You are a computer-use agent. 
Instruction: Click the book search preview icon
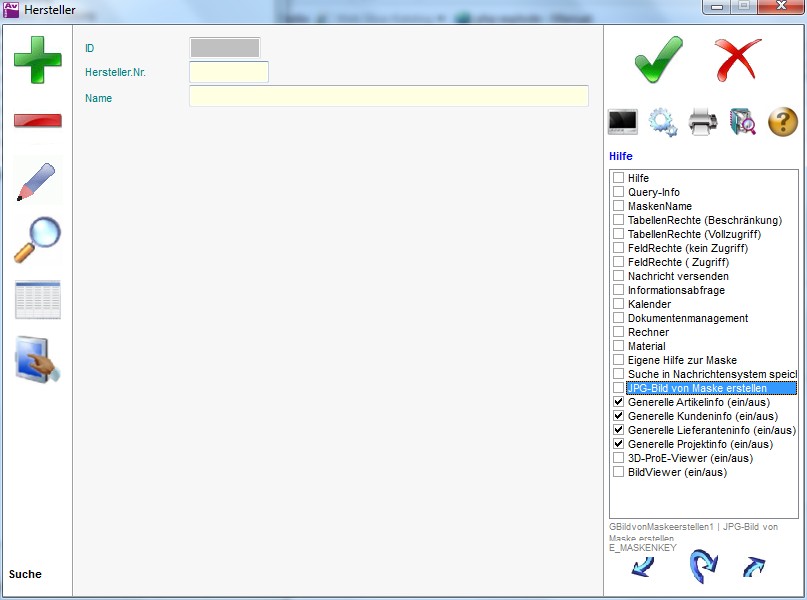tap(742, 122)
